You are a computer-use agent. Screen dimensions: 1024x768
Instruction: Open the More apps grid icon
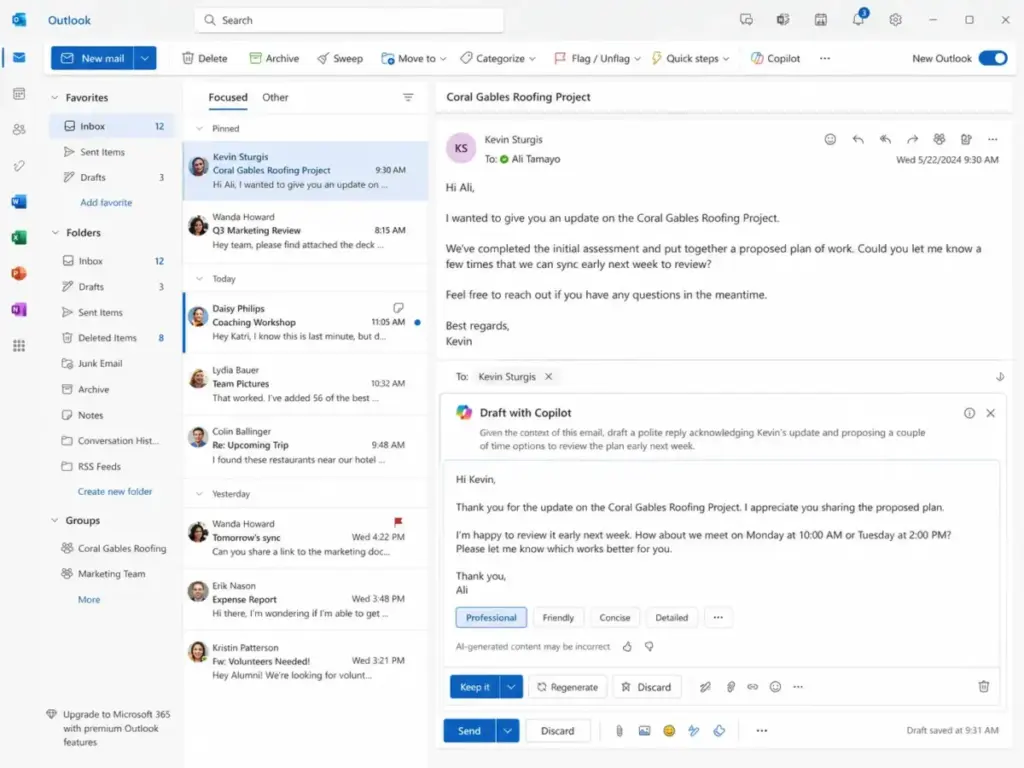tap(19, 345)
